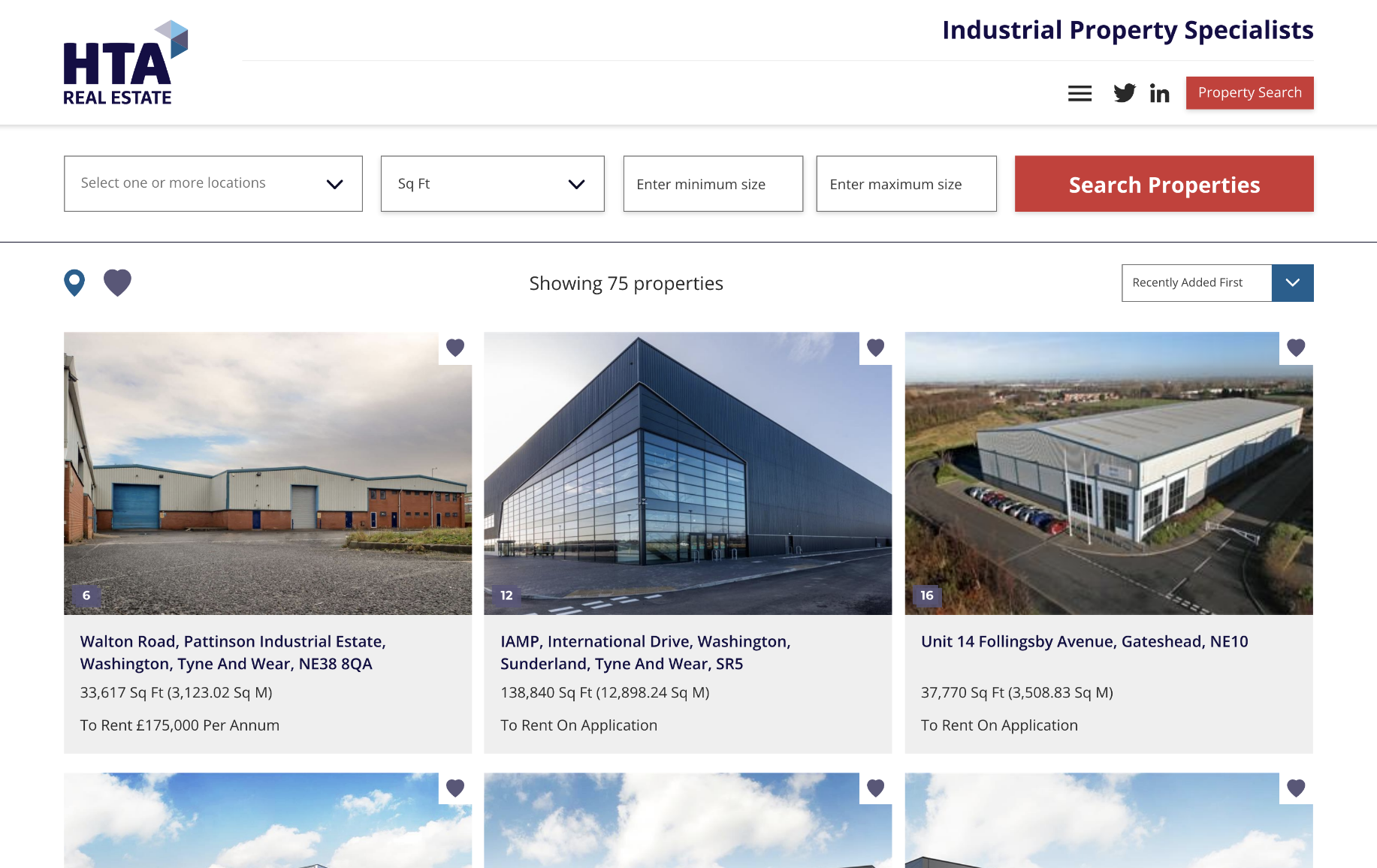Viewport: 1377px width, 868px height.
Task: View saved favourites via large heart icon
Action: (x=117, y=283)
